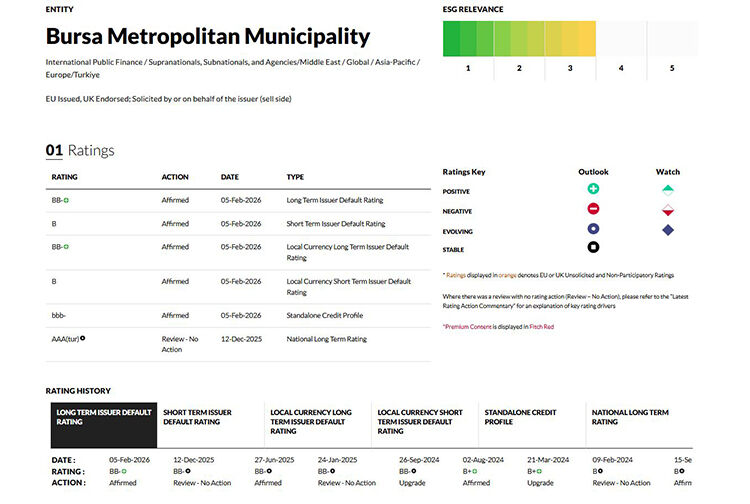Click outlook icon under 26-Sep-2024 in history
Viewport: 750px width, 504px height.
point(414,471)
